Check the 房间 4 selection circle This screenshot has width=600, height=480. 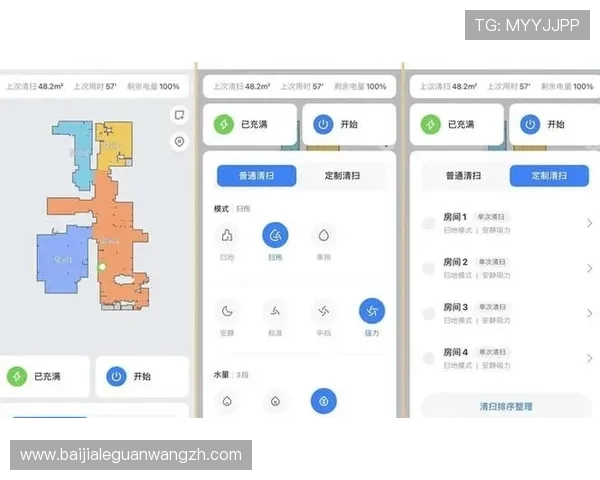coord(429,359)
